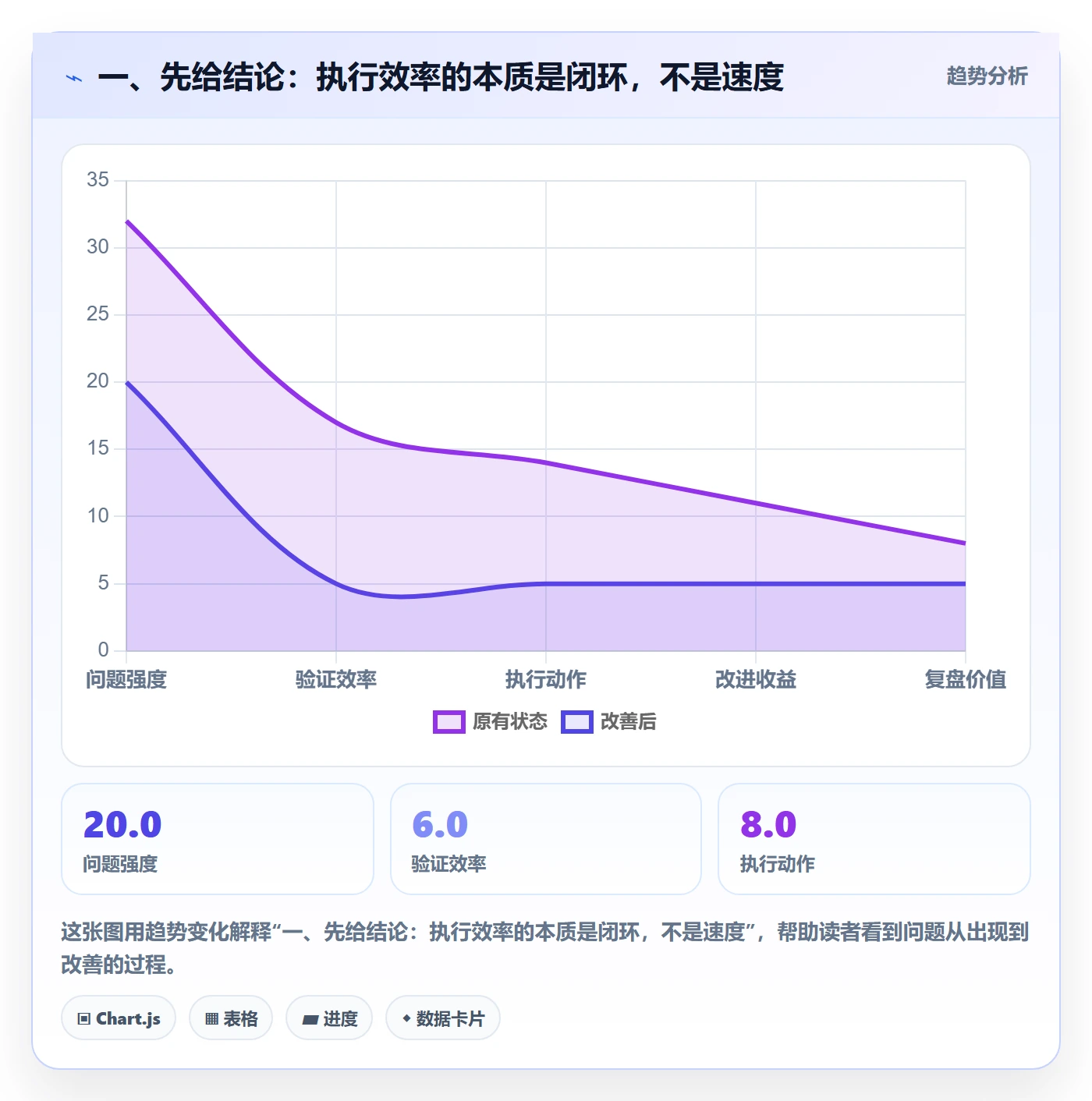Select the Chart.js tag chip
This screenshot has width=1092, height=1101.
119,1018
